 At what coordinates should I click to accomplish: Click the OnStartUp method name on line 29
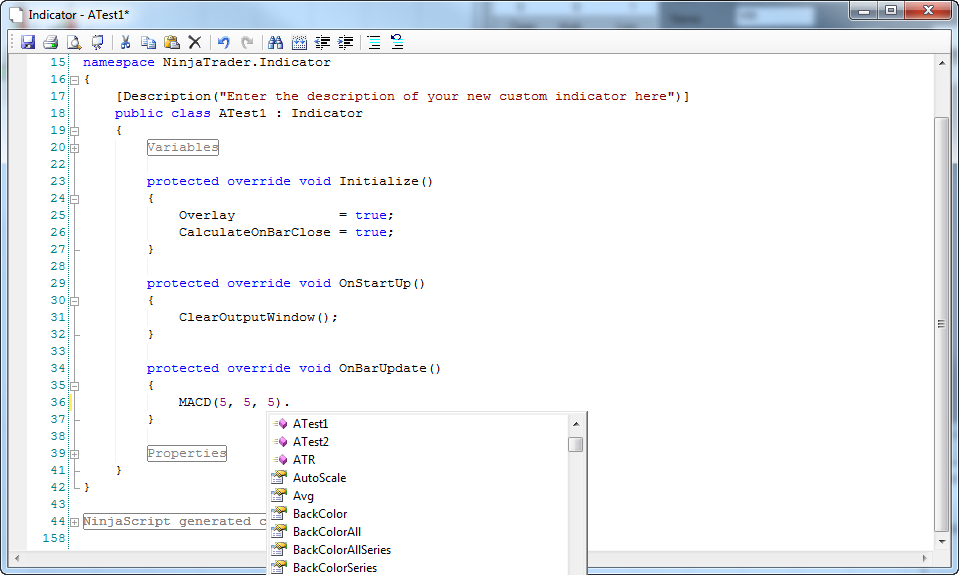375,283
